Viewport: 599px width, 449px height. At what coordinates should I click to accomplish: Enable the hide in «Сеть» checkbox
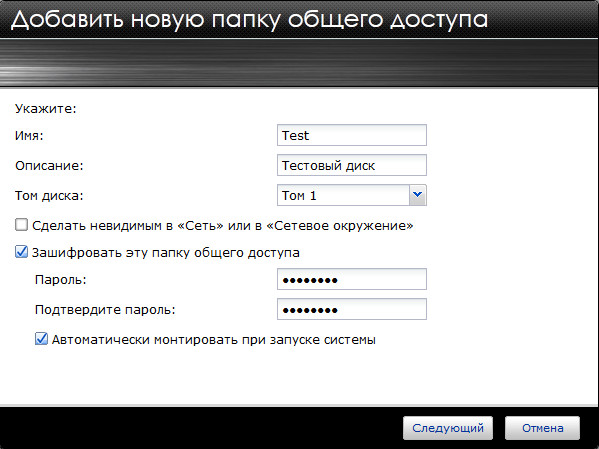point(21,225)
